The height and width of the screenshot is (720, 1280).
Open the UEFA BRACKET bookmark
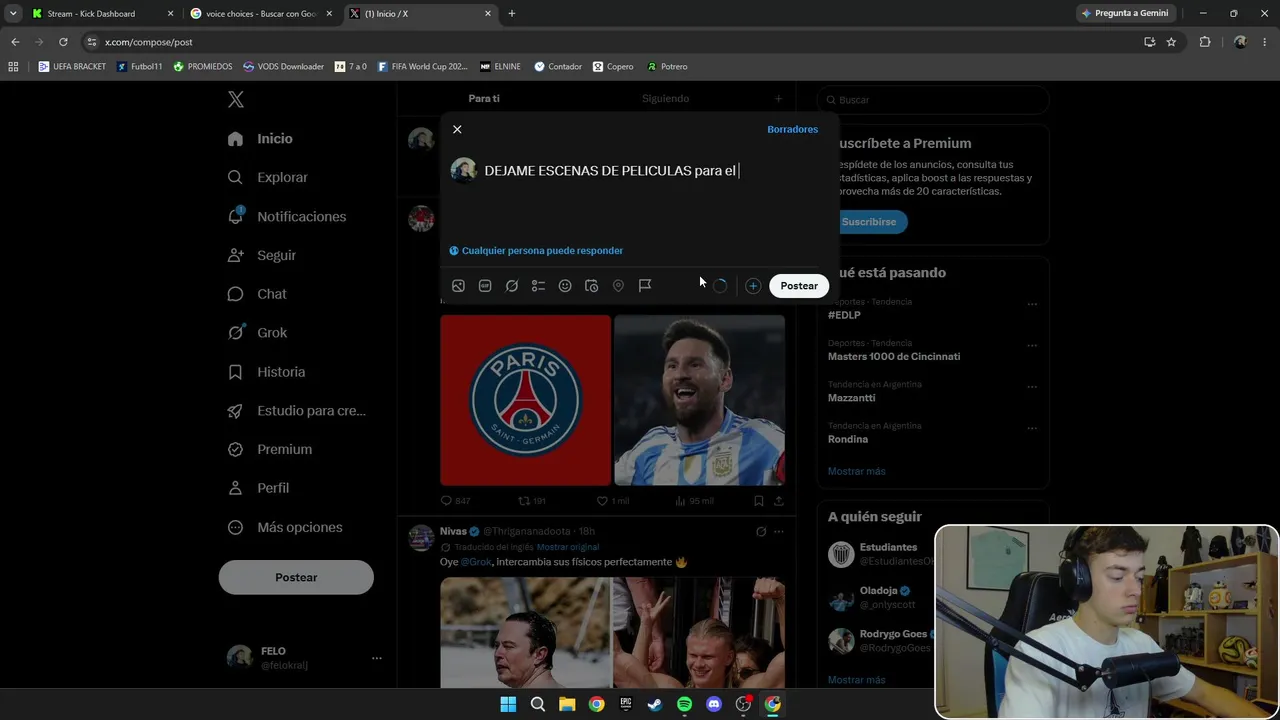pos(72,67)
